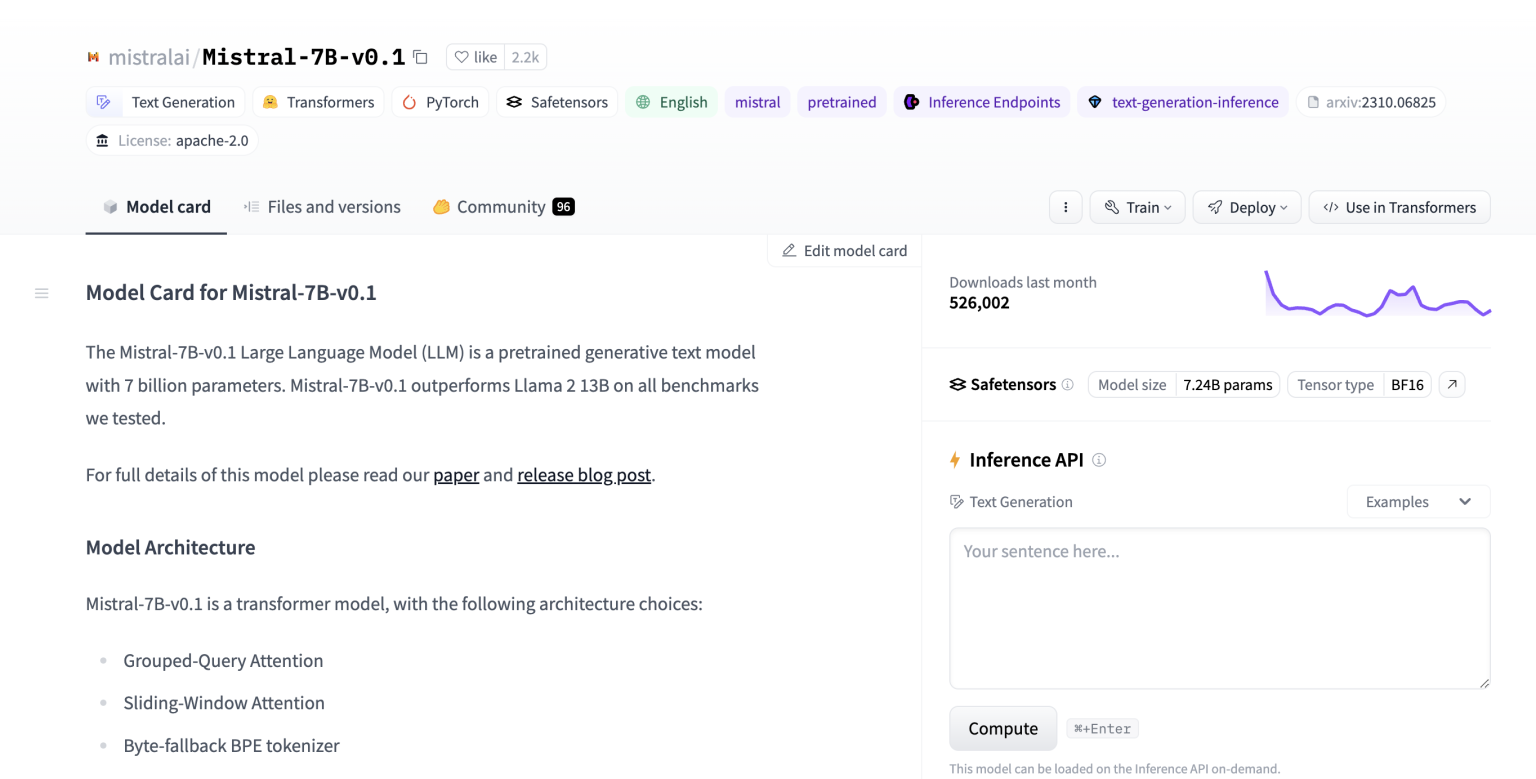The width and height of the screenshot is (1536, 779).
Task: Open the Community tab
Action: [501, 207]
